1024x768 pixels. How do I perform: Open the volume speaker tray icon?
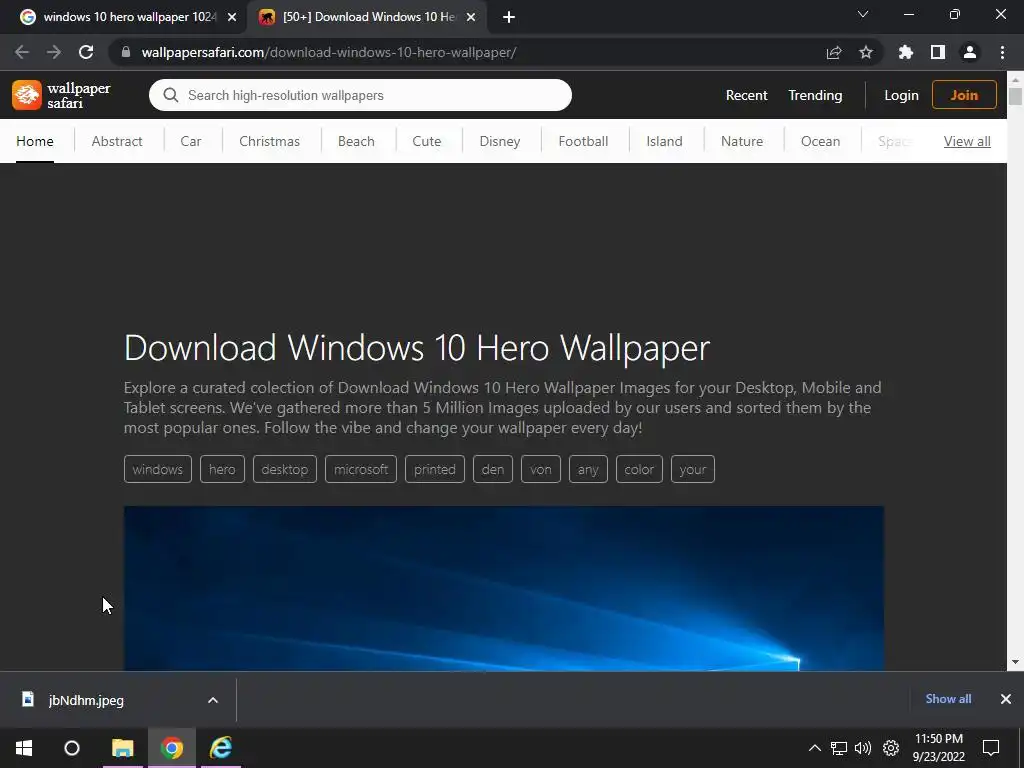(x=863, y=748)
